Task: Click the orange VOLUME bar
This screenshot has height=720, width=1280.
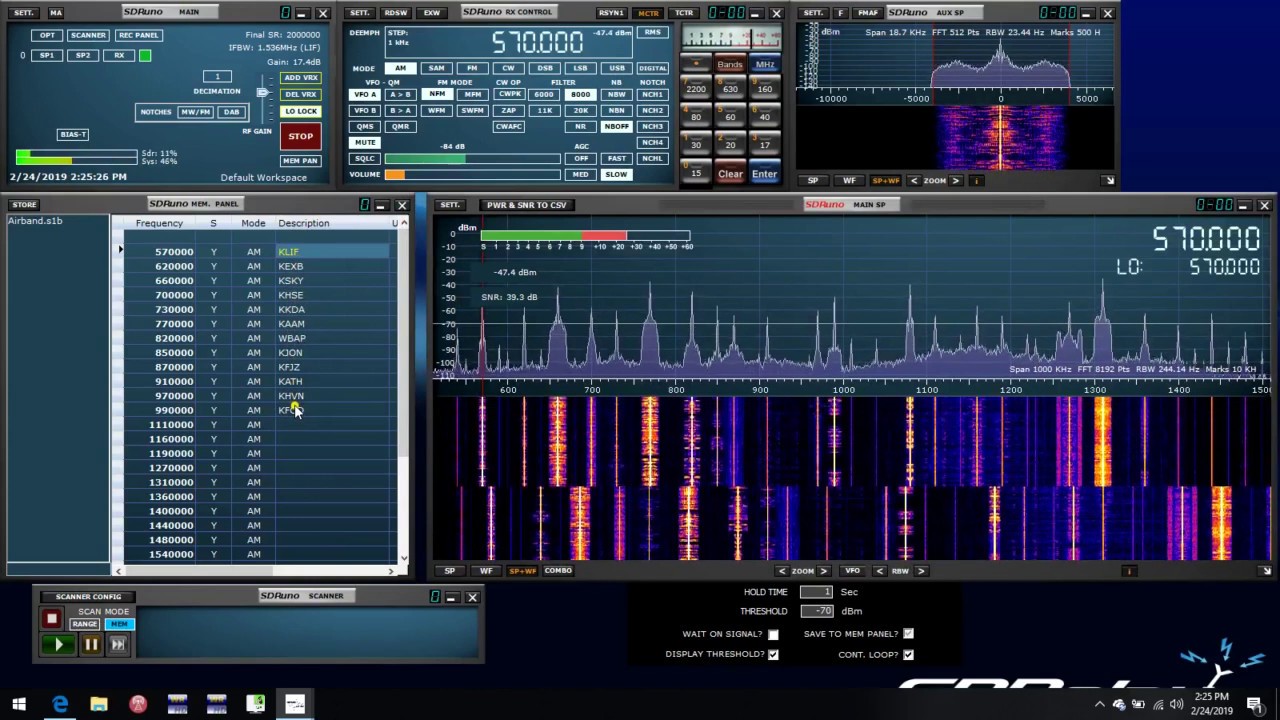Action: coord(472,175)
